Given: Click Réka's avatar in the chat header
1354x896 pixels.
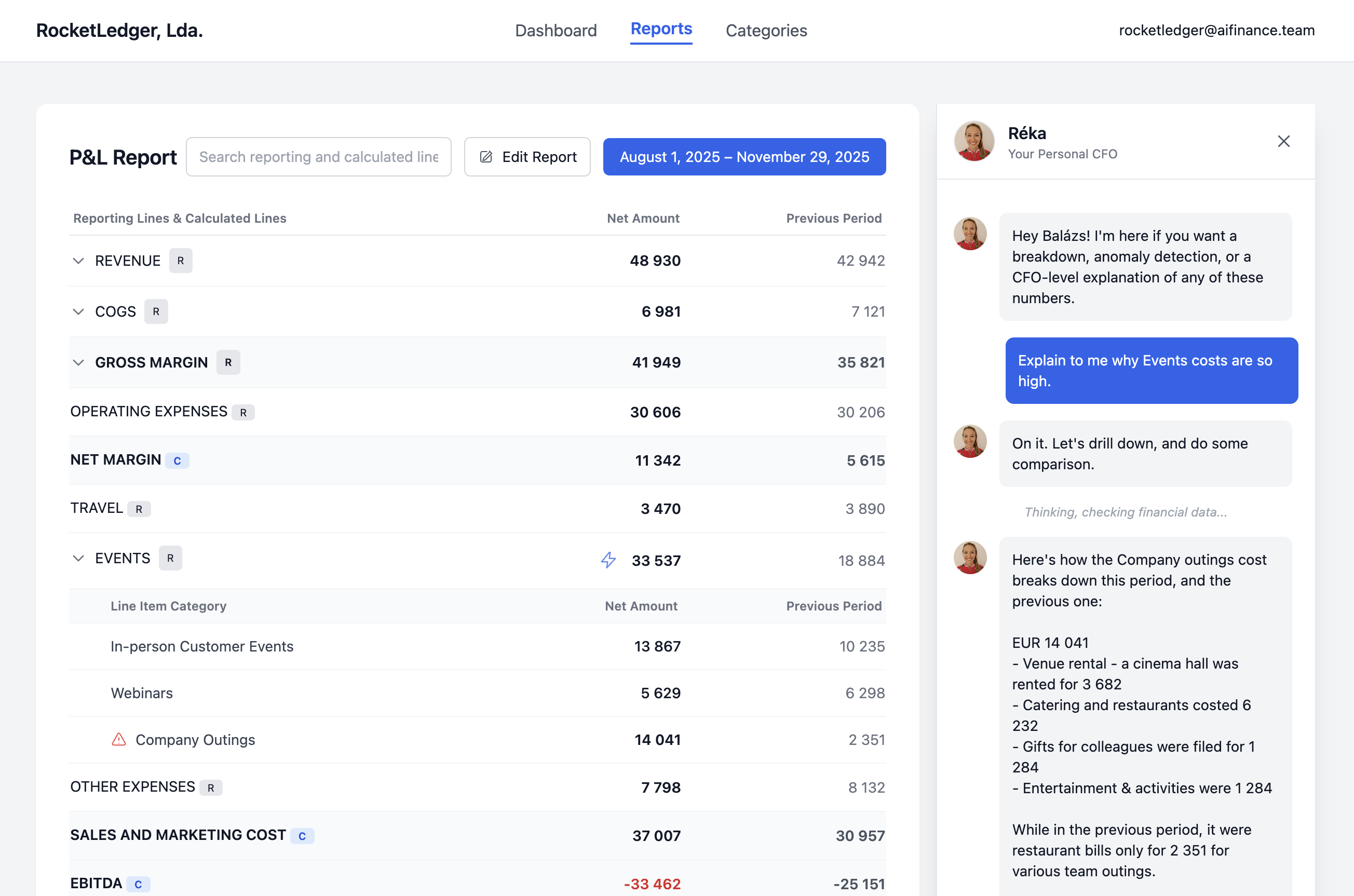Looking at the screenshot, I should (974, 141).
